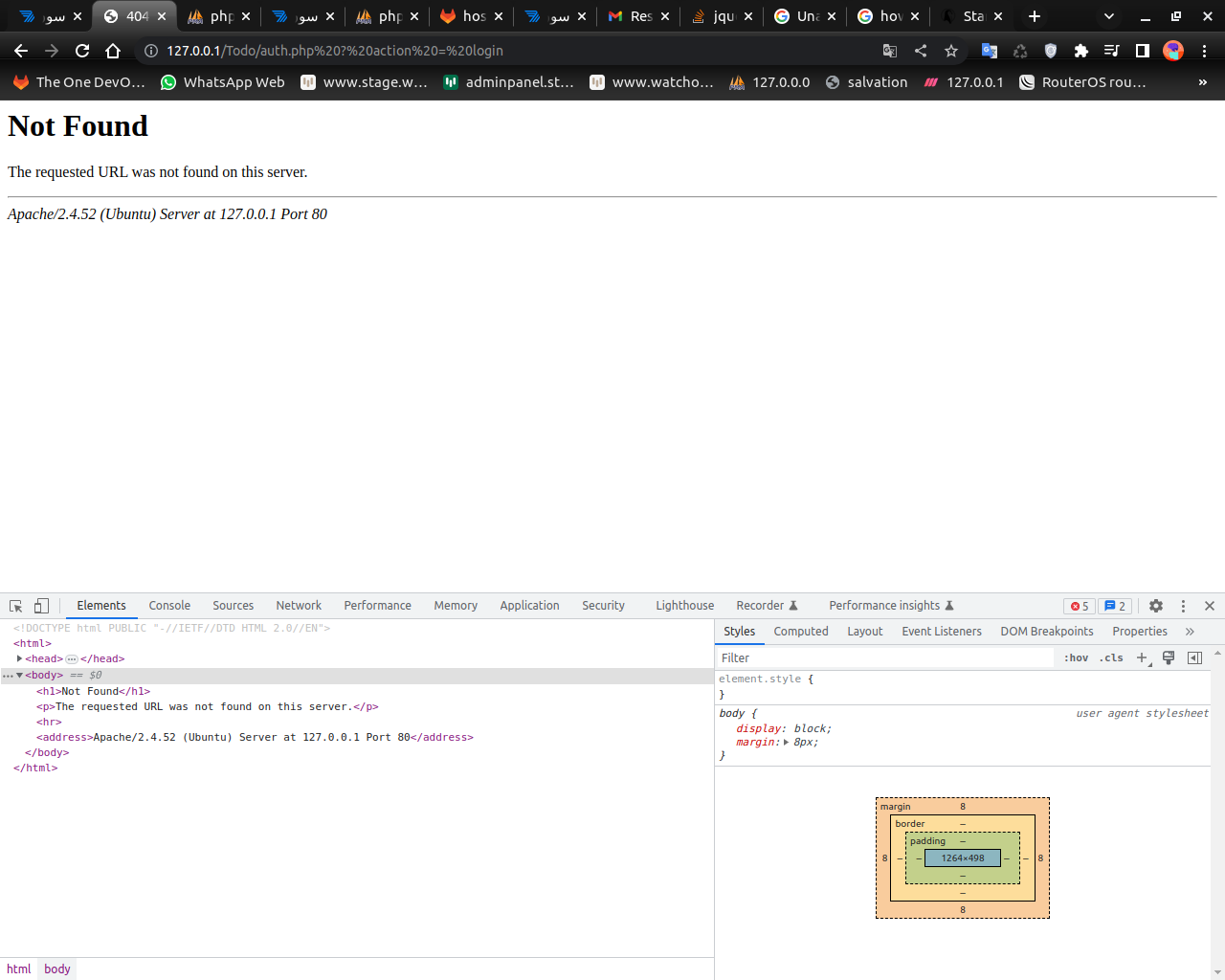The width and height of the screenshot is (1225, 980).
Task: Close the 404 browser tab
Action: tap(162, 16)
